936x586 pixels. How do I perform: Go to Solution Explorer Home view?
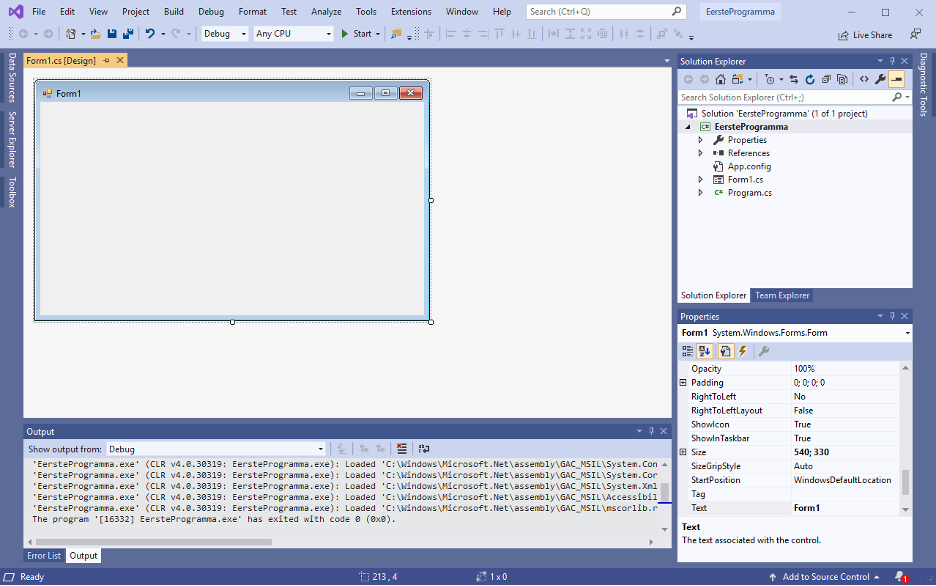pyautogui.click(x=721, y=79)
